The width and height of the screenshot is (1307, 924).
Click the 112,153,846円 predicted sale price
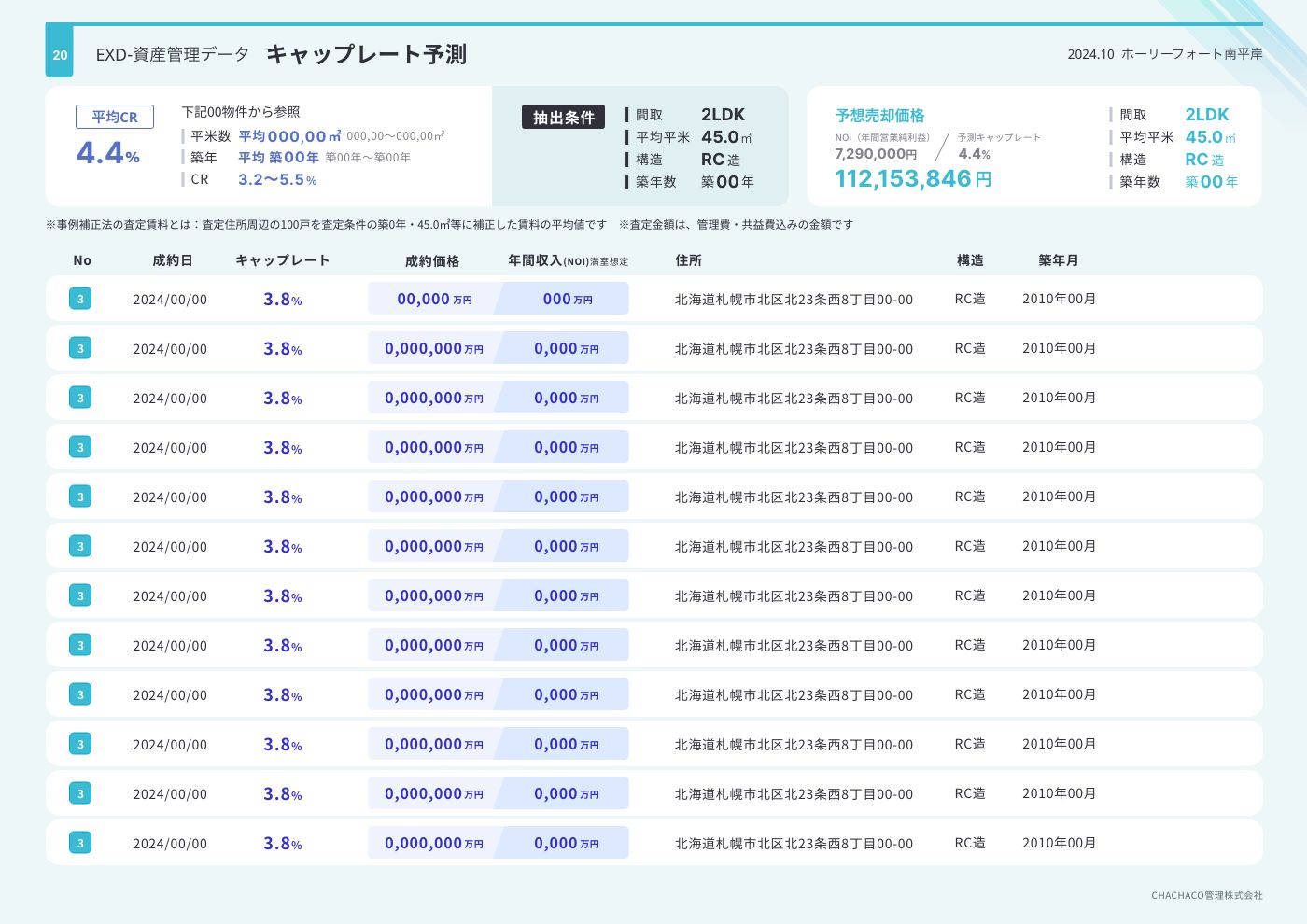(912, 178)
